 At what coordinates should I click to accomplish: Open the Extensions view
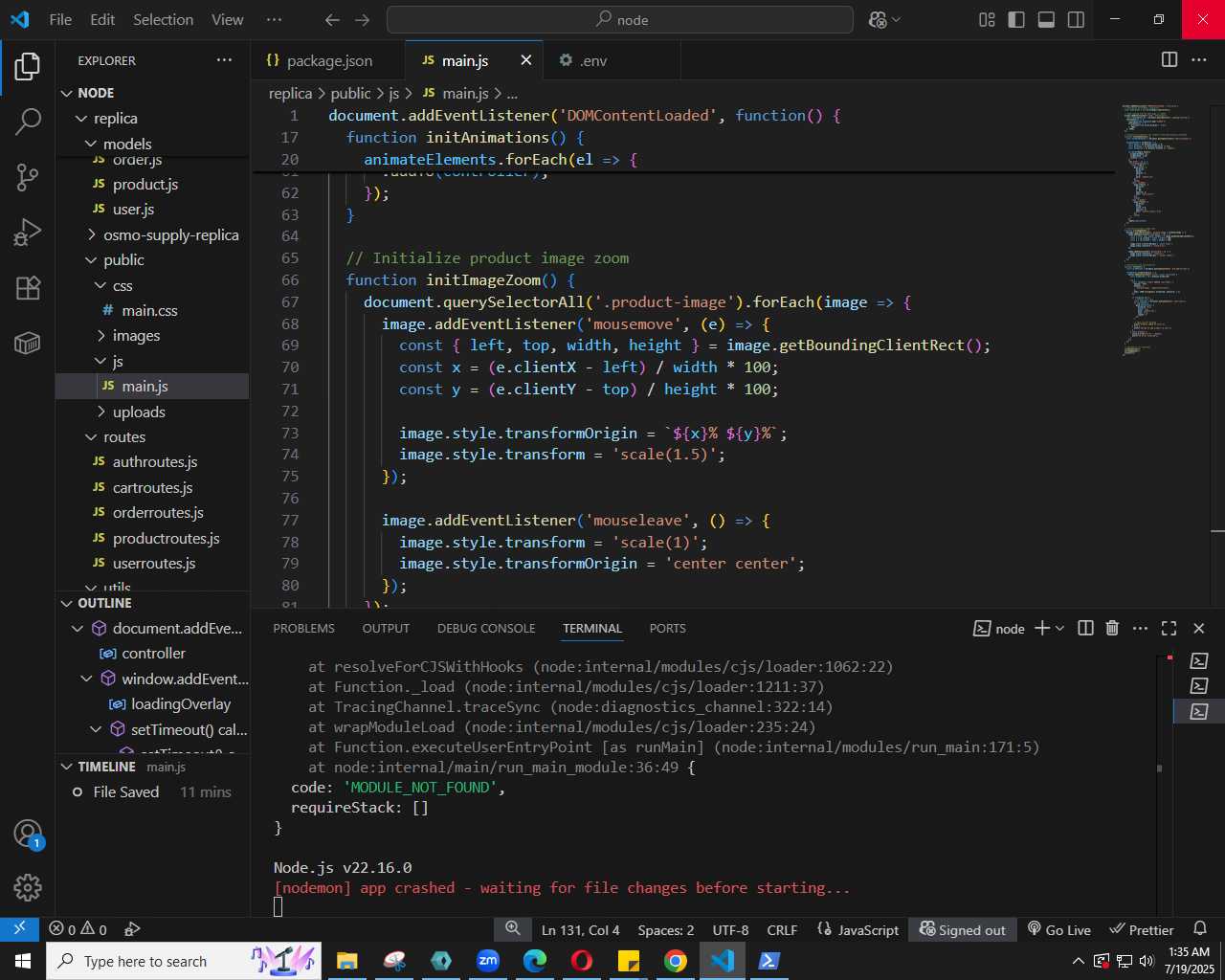[x=28, y=287]
